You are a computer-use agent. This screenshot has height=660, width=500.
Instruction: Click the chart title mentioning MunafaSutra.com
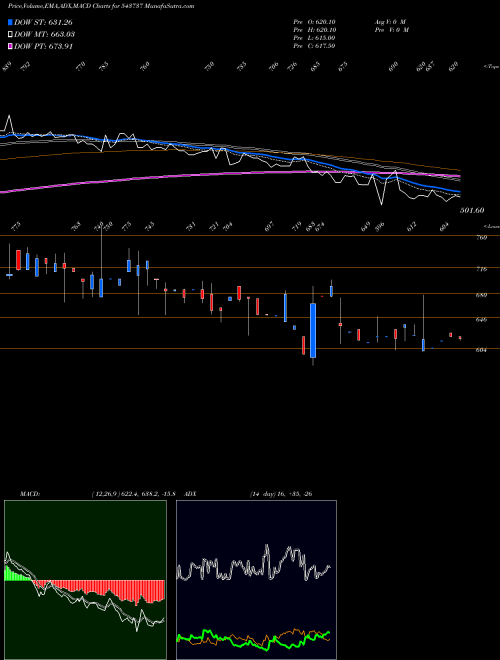point(101,7)
